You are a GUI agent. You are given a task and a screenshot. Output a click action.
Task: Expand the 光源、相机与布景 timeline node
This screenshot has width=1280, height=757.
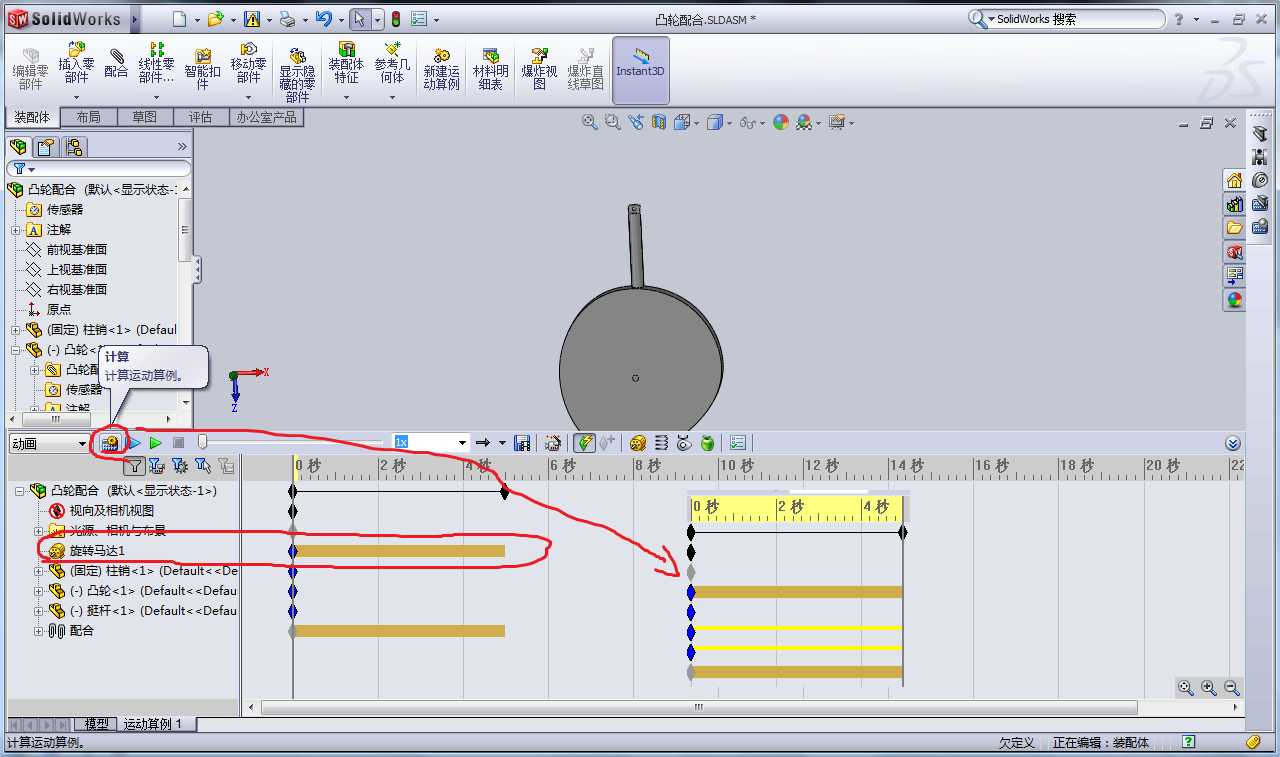[x=40, y=531]
